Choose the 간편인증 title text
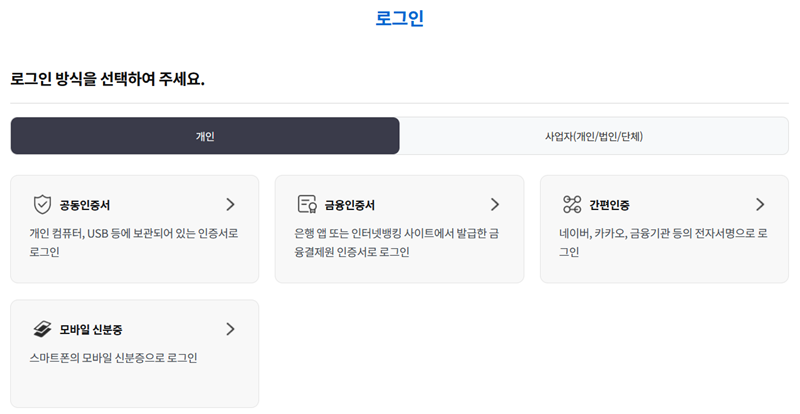800x414 pixels. pos(609,205)
